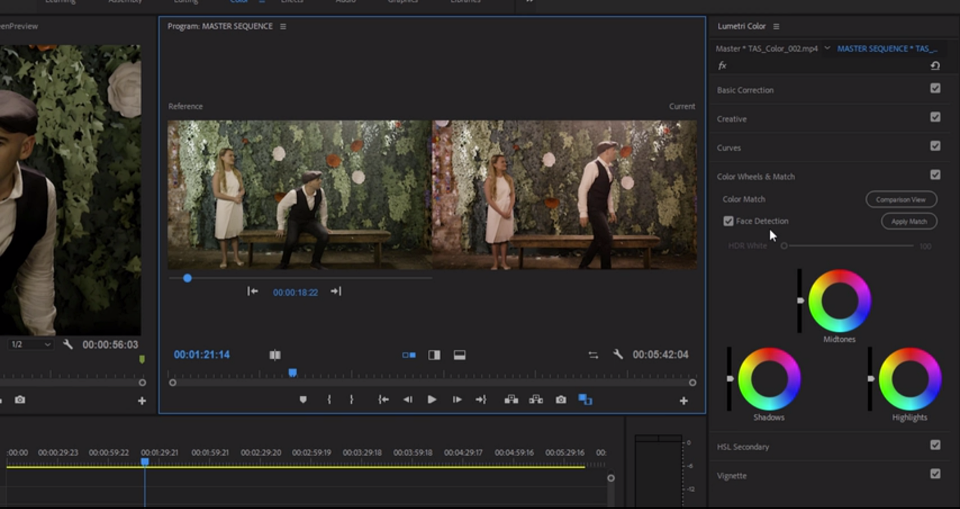960x509 pixels.
Task: Expand Vignette section
Action: [732, 475]
